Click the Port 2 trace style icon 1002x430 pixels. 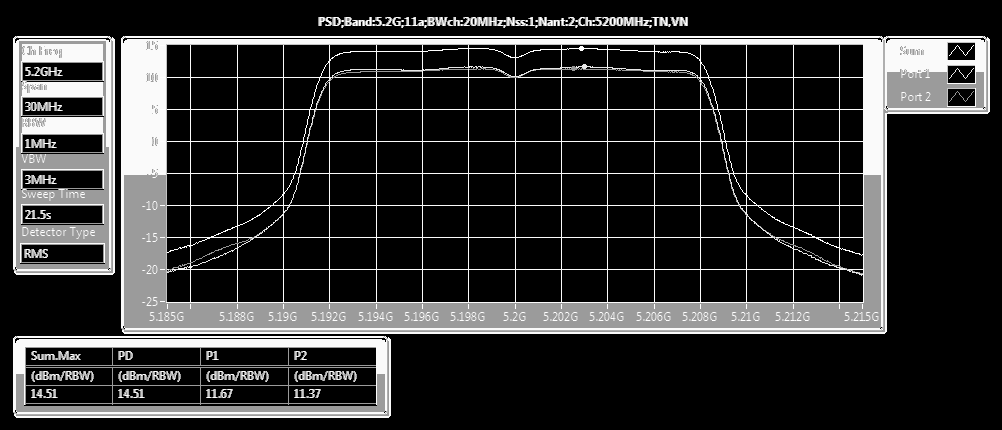pos(962,96)
